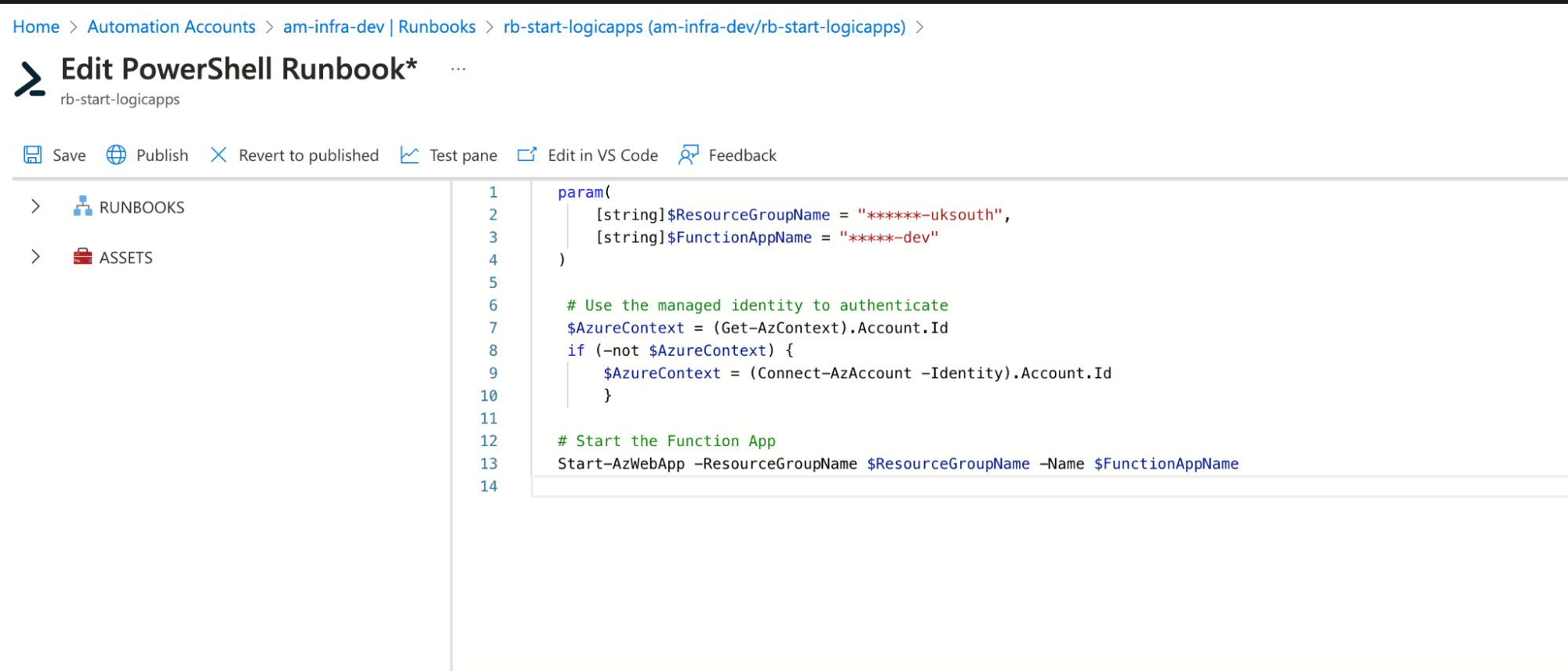Viewport: 1568px width, 672px height.
Task: Expand the ASSETS tree node
Action: pyautogui.click(x=35, y=256)
